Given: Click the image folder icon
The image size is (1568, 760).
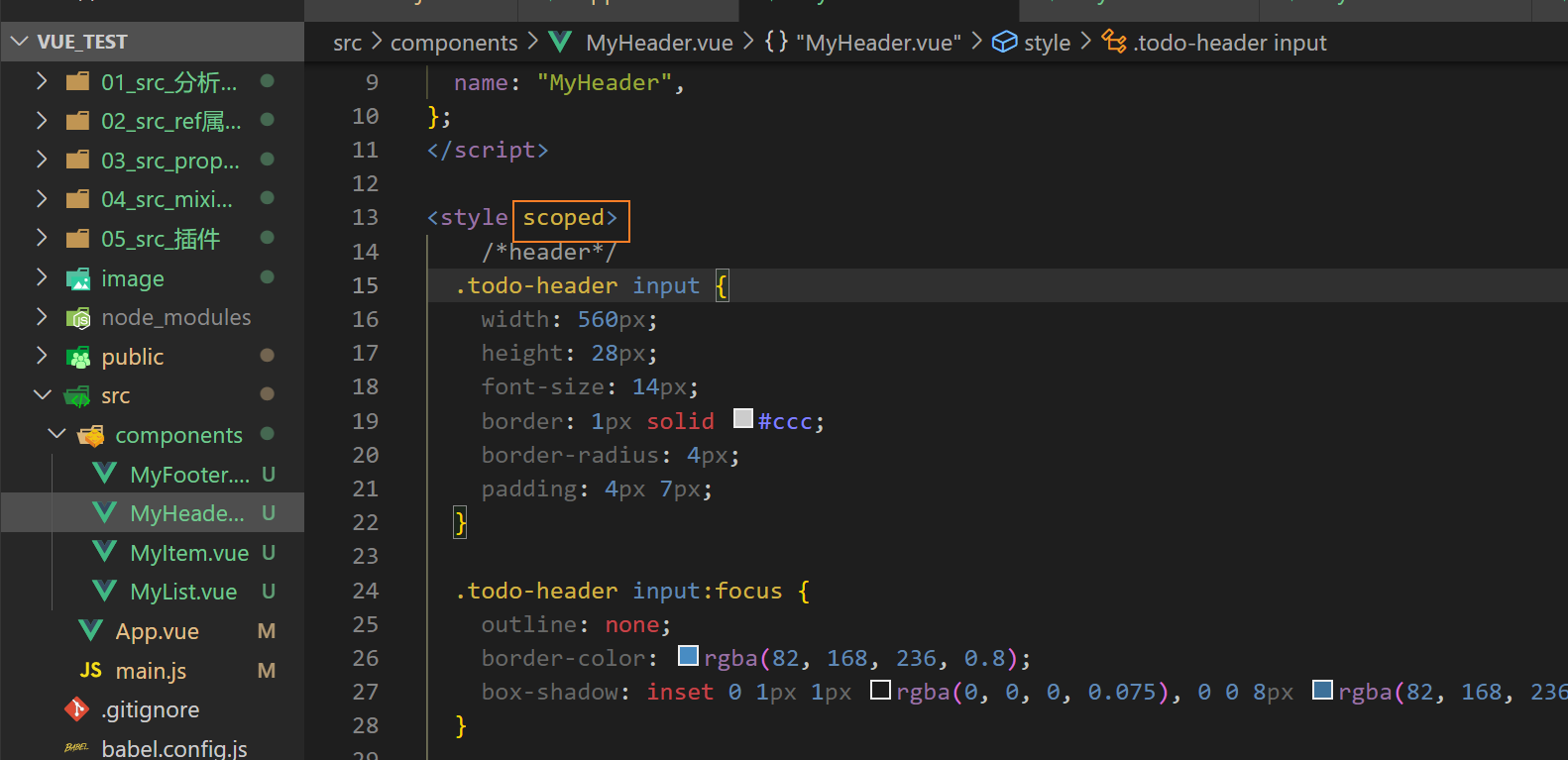Looking at the screenshot, I should pyautogui.click(x=77, y=278).
